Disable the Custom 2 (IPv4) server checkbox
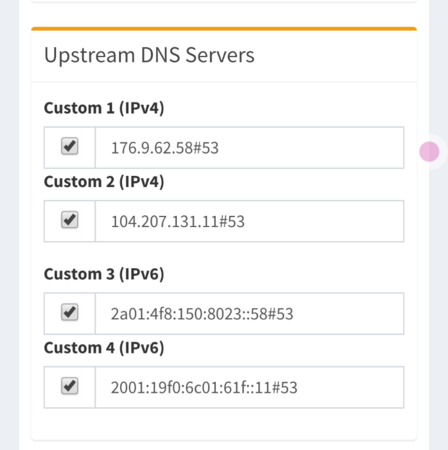 pyautogui.click(x=70, y=220)
